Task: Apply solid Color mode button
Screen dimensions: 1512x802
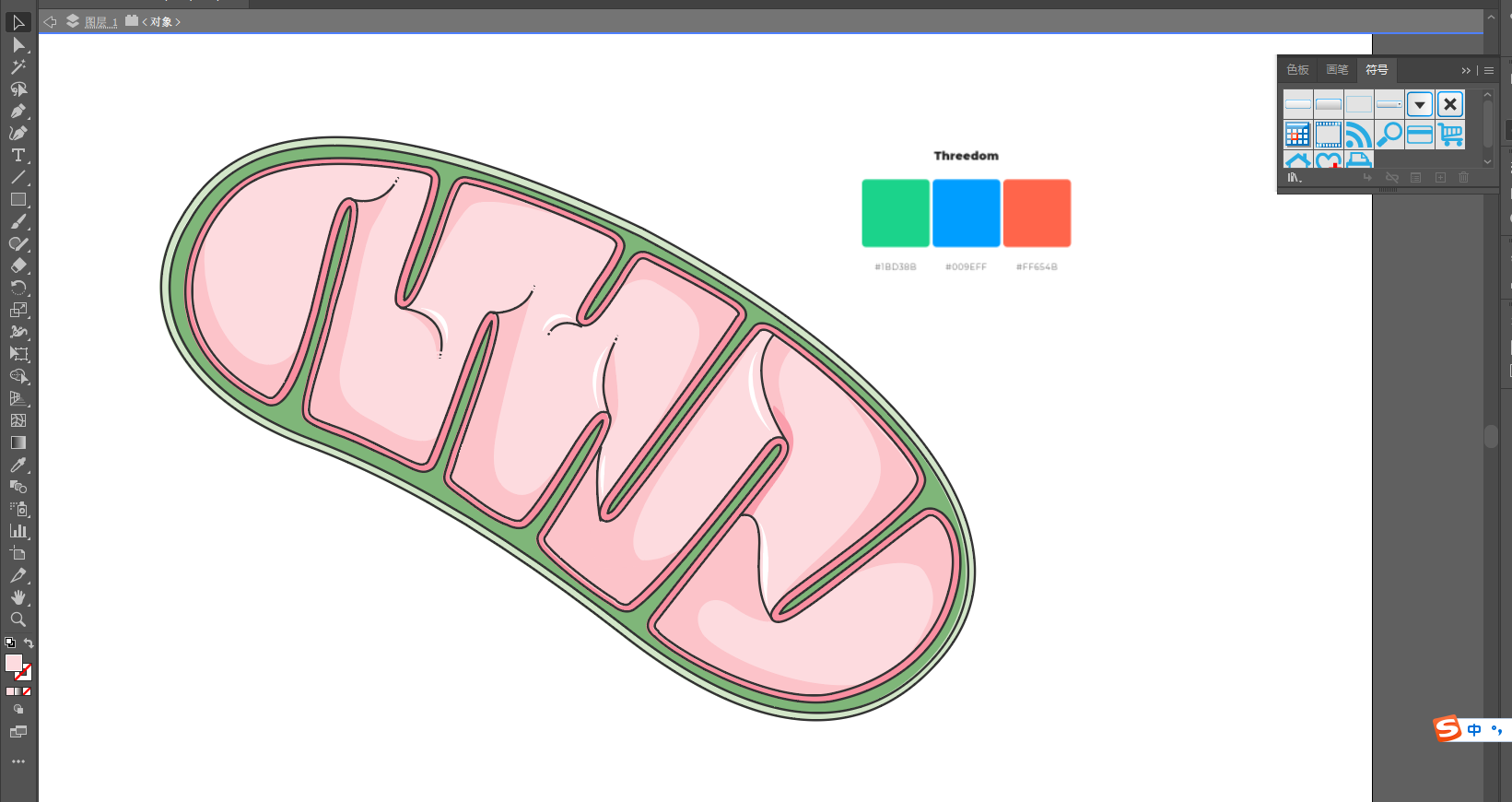Action: (9, 691)
